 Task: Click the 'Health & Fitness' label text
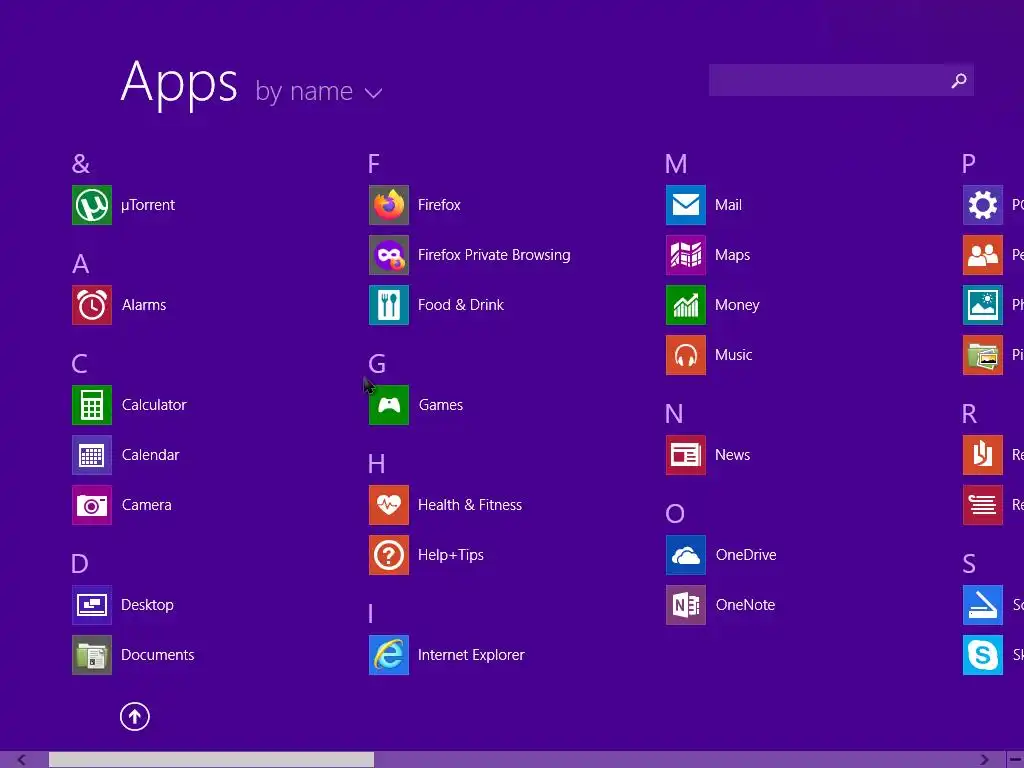(x=470, y=505)
